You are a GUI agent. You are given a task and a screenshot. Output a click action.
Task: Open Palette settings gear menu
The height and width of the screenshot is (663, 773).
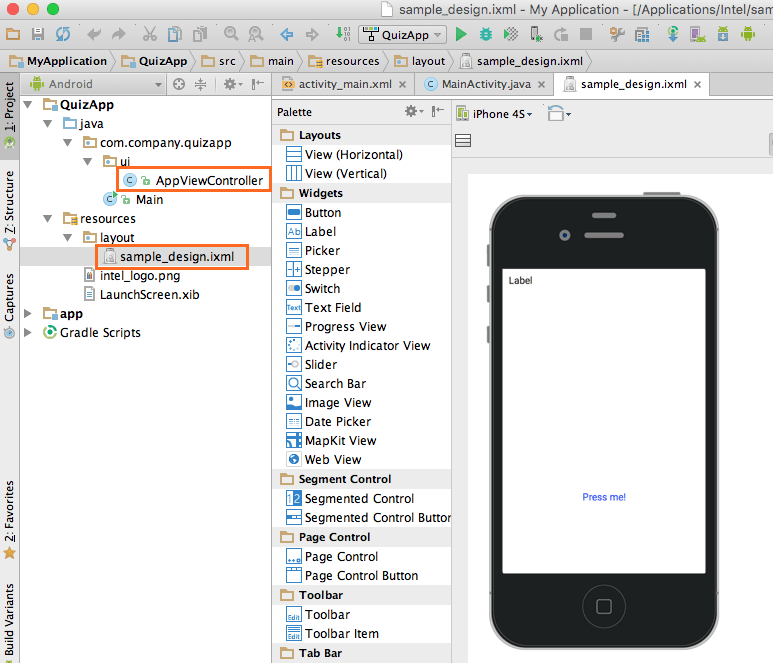(x=414, y=111)
